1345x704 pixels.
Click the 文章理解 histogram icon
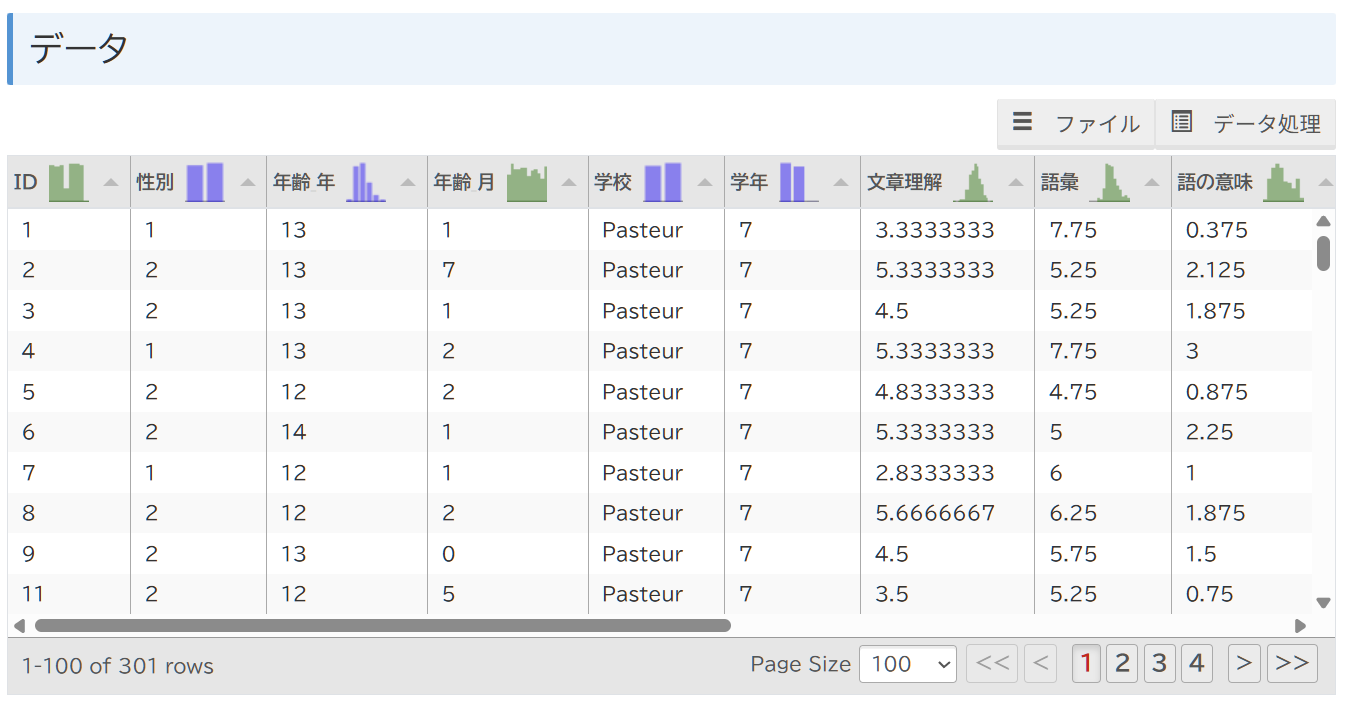pos(973,182)
